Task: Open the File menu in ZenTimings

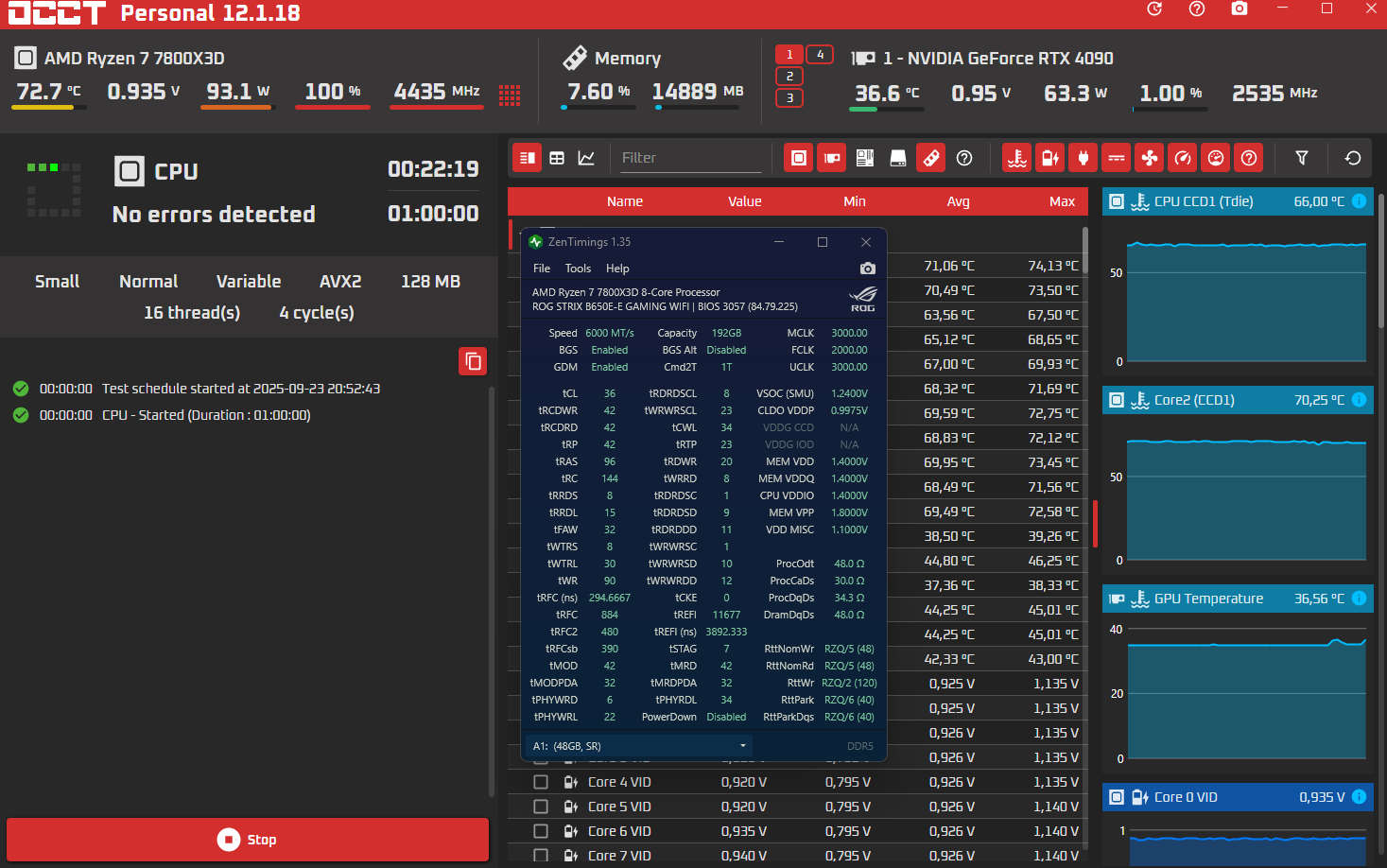Action: [x=542, y=269]
